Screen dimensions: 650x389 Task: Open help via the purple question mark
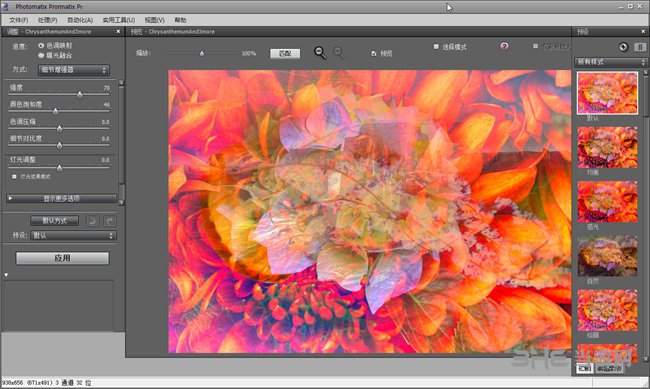(x=504, y=46)
